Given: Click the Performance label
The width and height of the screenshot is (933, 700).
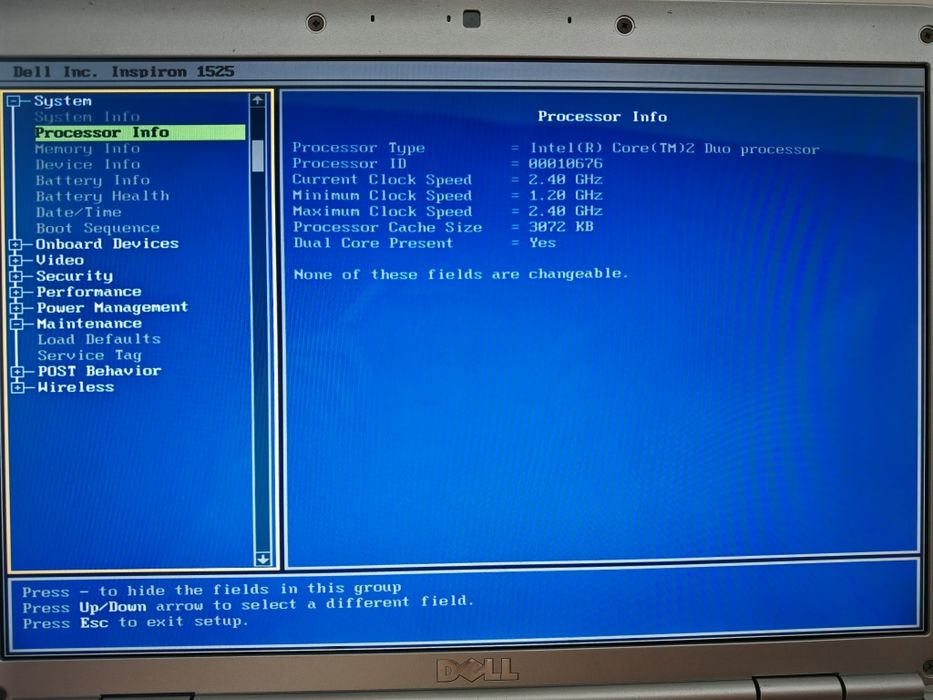Looking at the screenshot, I should tap(89, 292).
